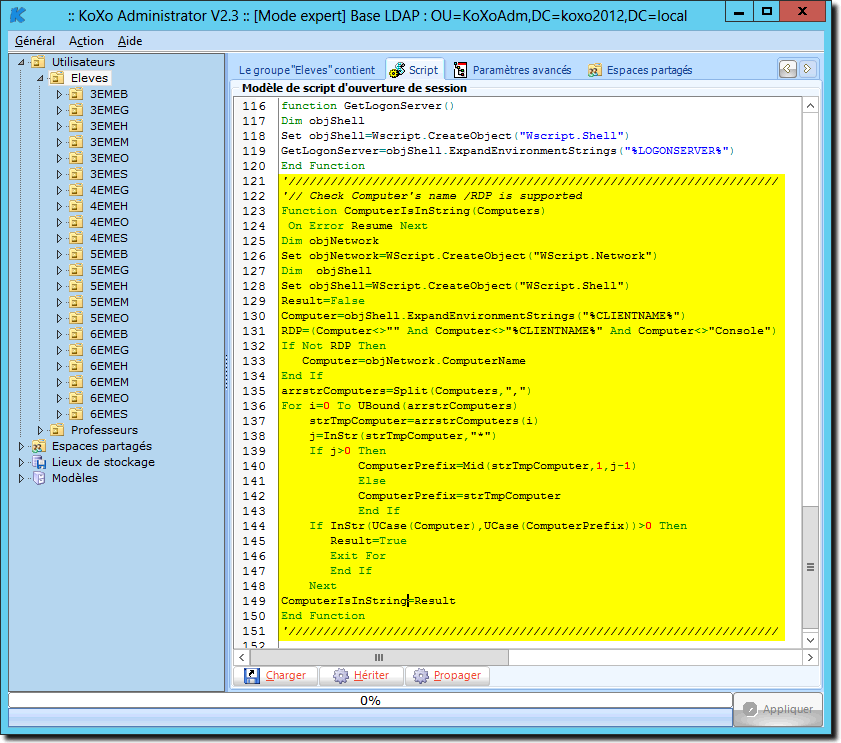The height and width of the screenshot is (743, 841).
Task: Switch to Paramètres avancés tab
Action: pos(512,70)
